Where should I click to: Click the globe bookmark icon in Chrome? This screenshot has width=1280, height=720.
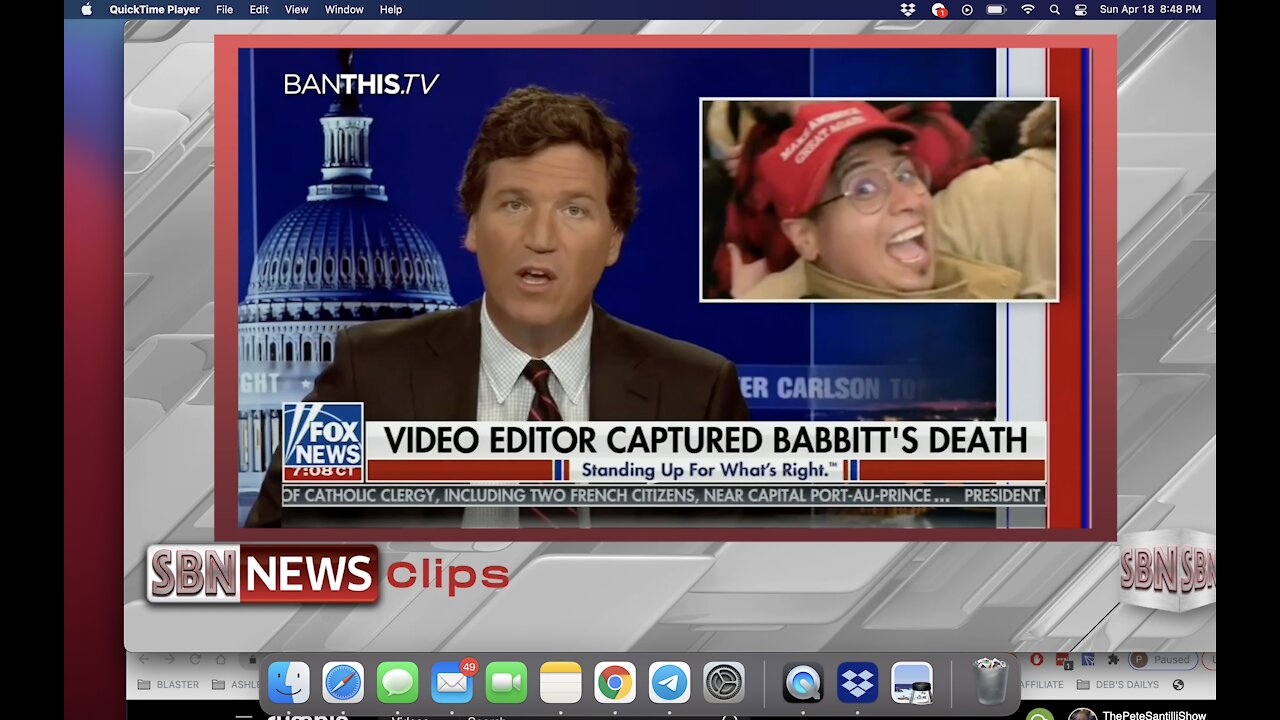1178,685
